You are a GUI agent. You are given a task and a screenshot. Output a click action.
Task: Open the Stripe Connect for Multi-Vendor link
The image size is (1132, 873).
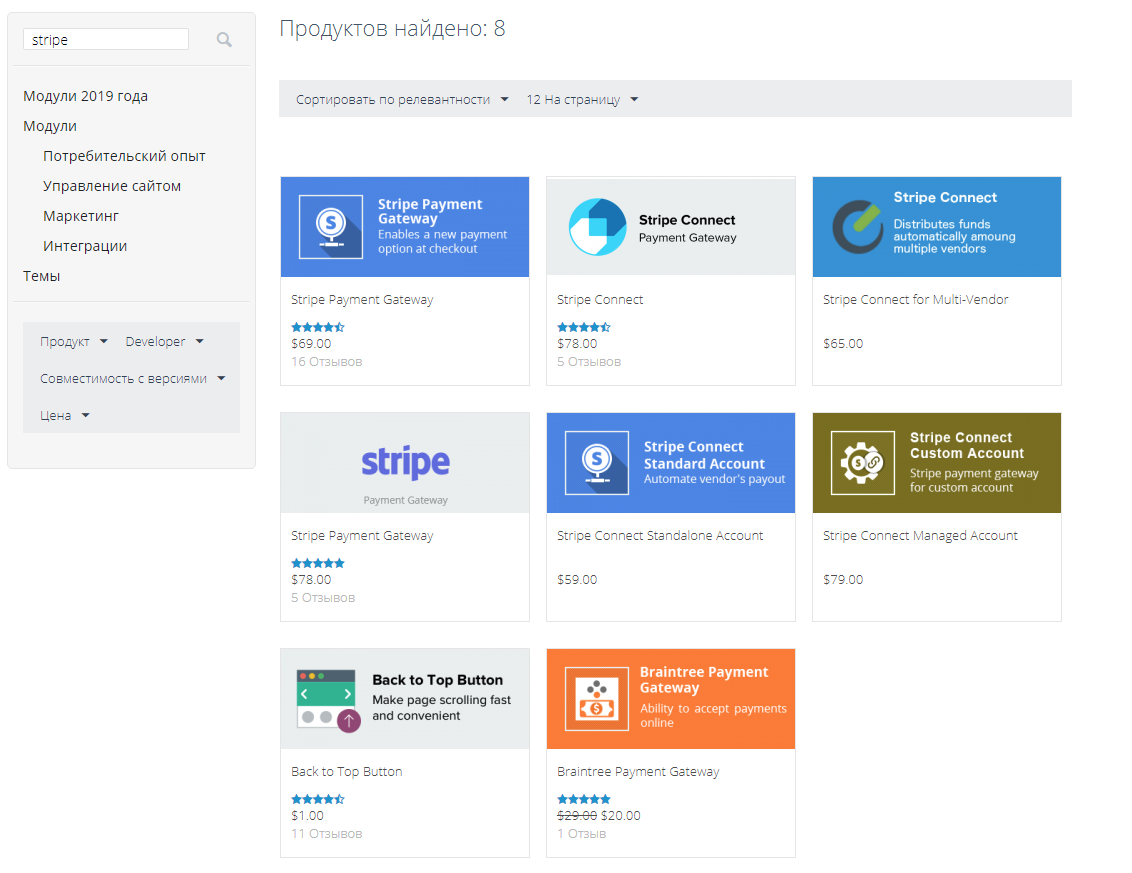(x=915, y=300)
